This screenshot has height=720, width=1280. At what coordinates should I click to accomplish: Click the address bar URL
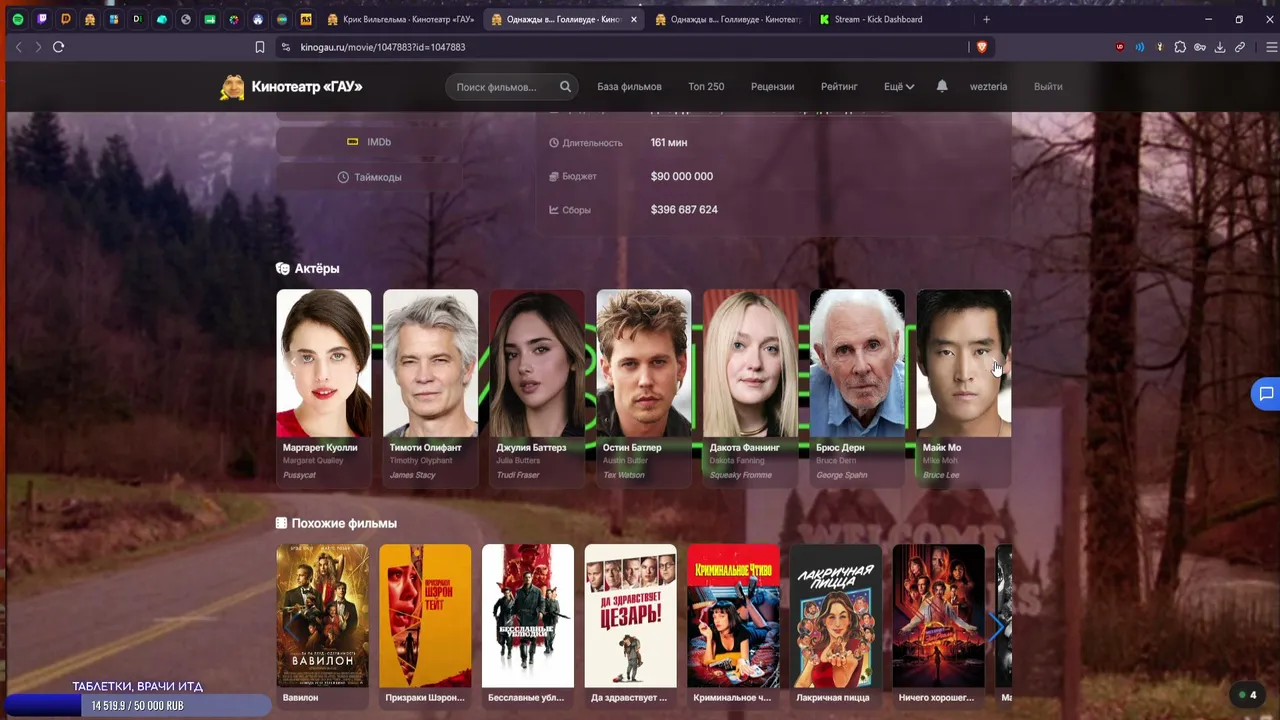coord(383,47)
